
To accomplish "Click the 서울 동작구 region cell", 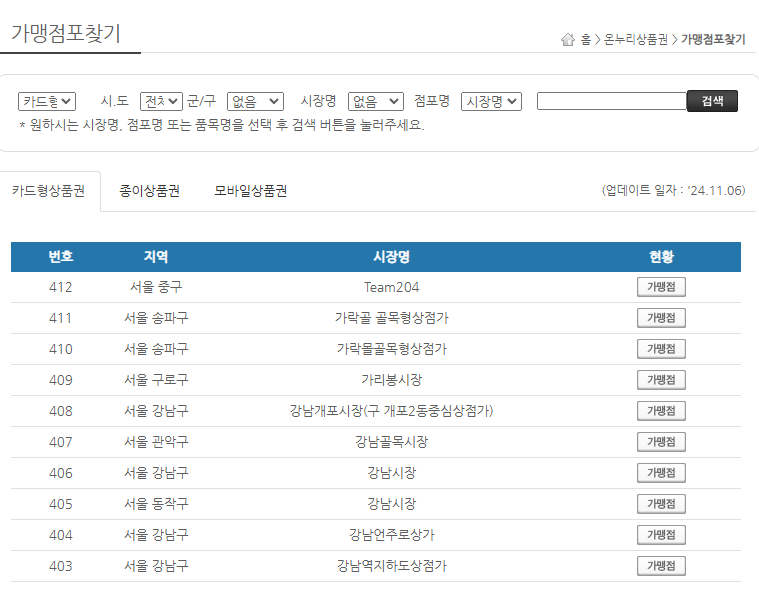I will (x=156, y=504).
